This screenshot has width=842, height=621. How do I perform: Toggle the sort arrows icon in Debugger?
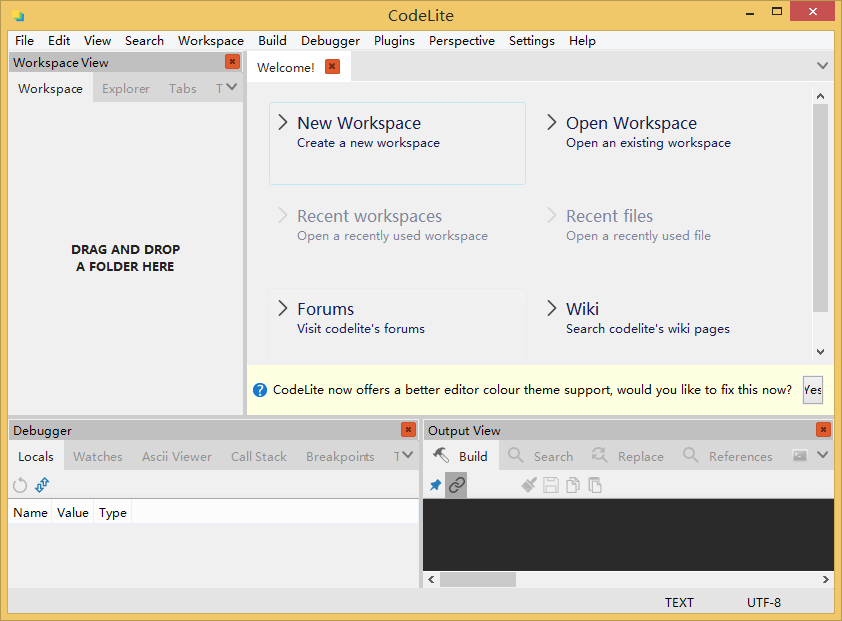coord(41,485)
